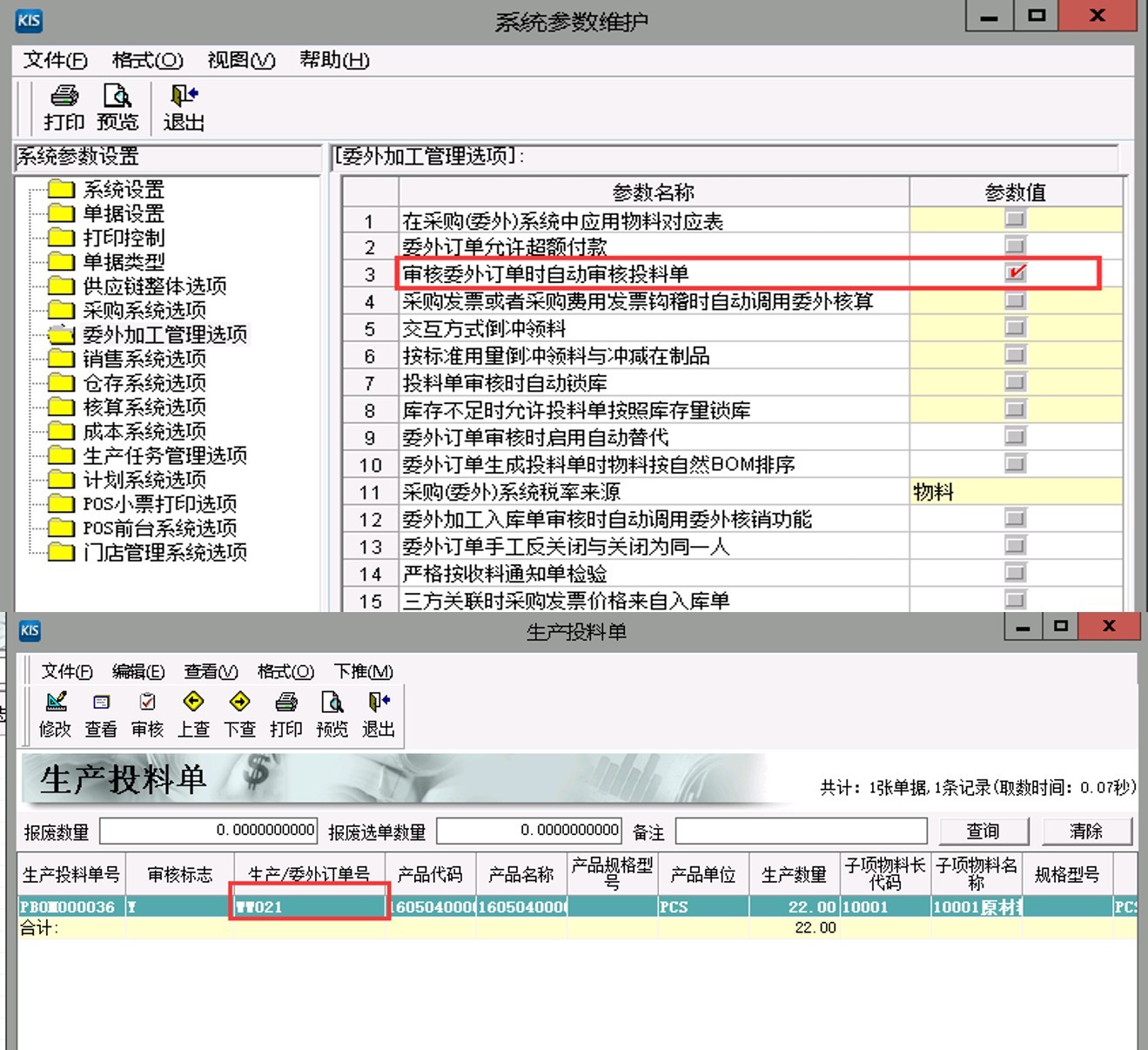Toggle checkbox for 委外订单允许超额付款
Viewport: 1148px width, 1050px height.
[1015, 245]
